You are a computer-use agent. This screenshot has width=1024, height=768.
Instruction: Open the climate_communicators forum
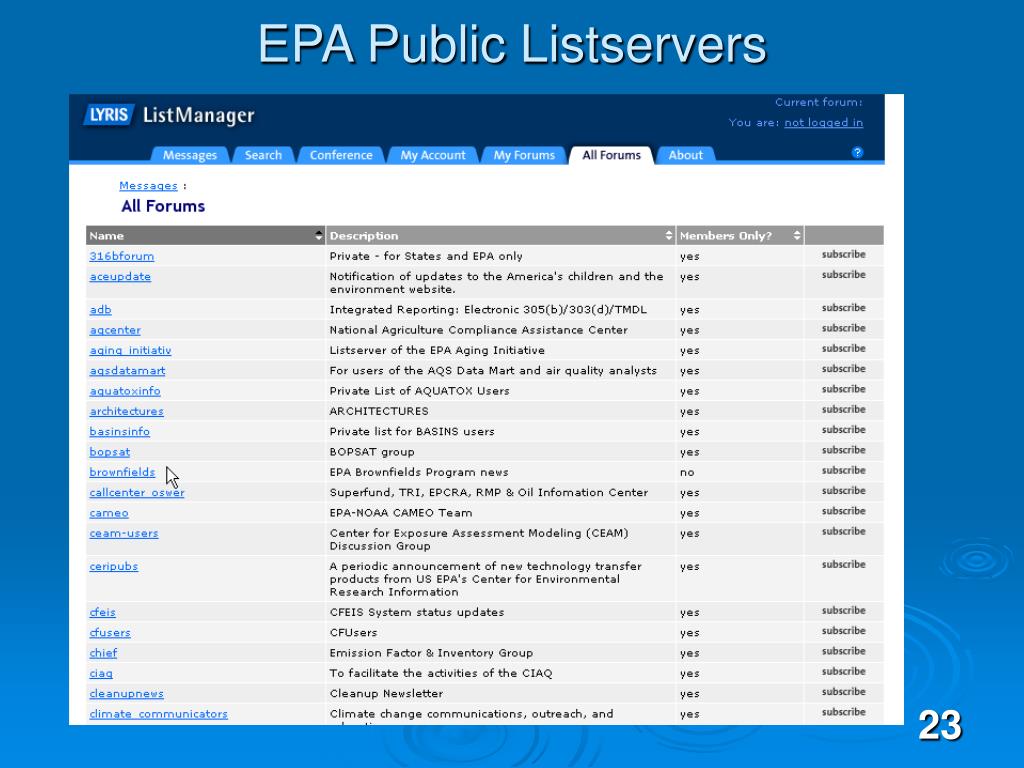(x=159, y=714)
